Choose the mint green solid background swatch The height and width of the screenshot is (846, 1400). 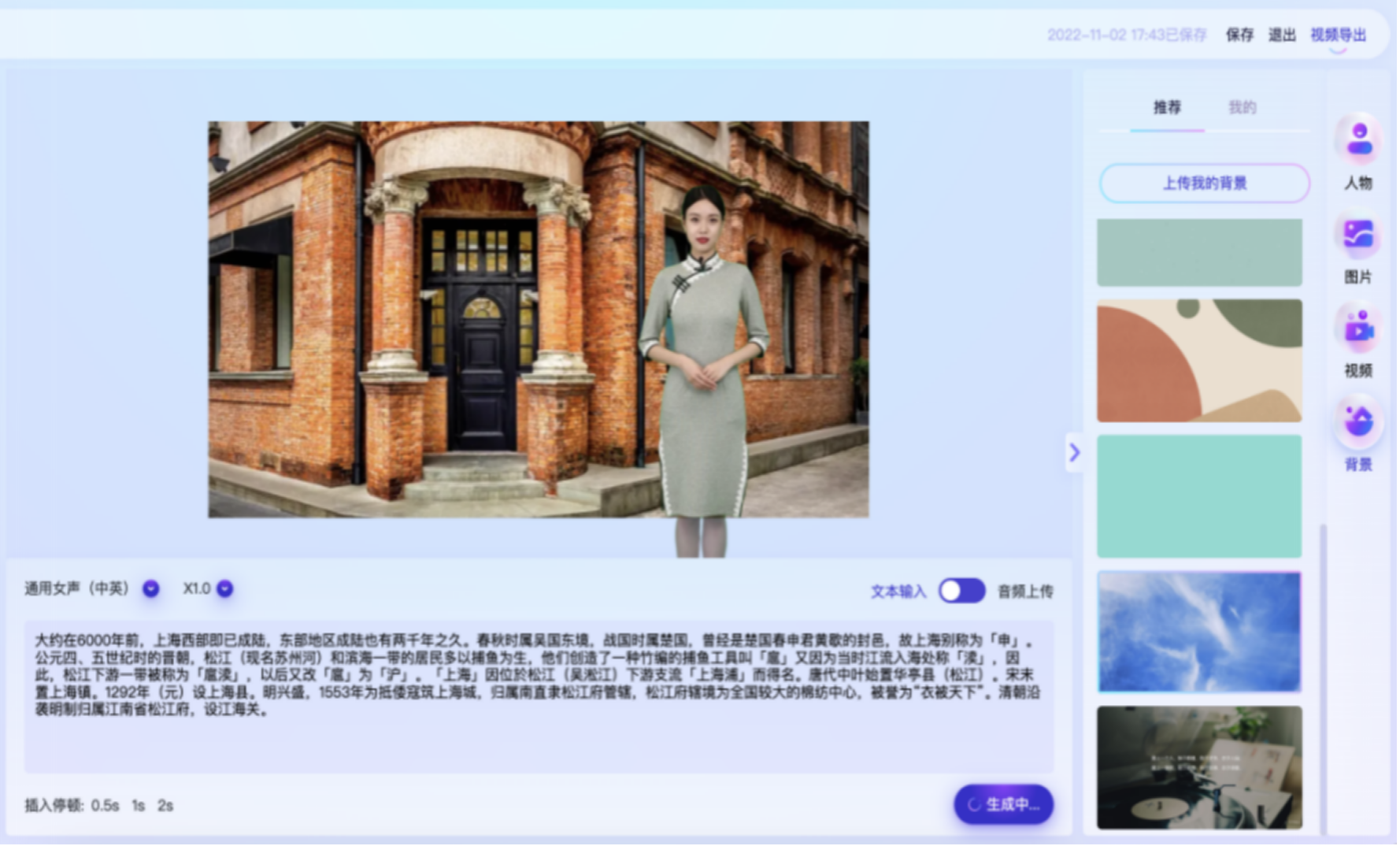(1198, 495)
